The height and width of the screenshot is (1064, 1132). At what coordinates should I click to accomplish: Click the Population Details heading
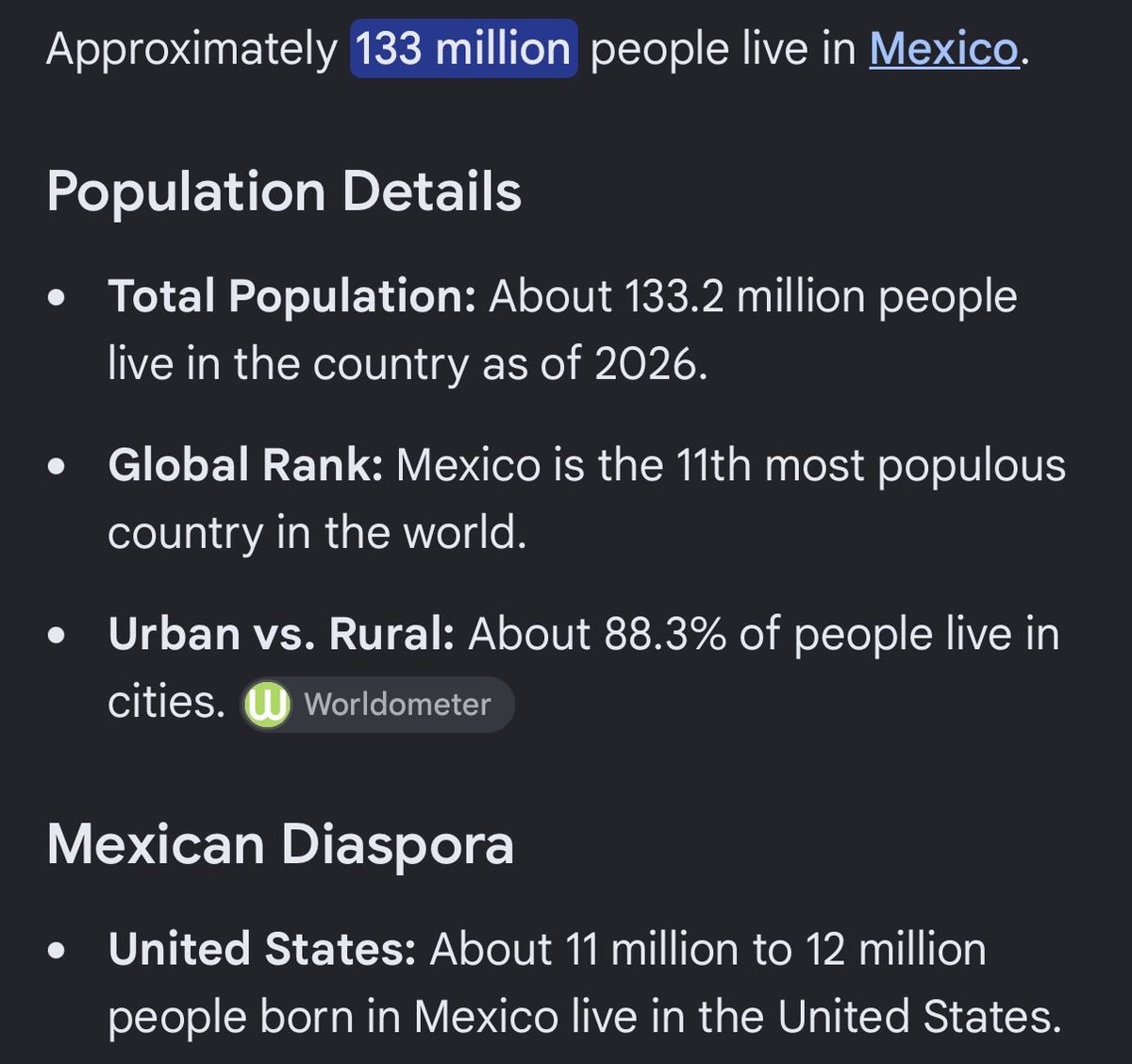284,191
